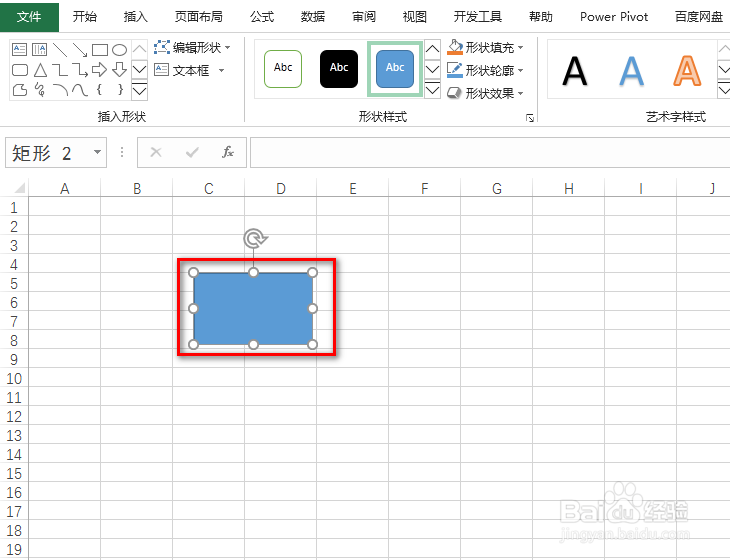
Task: Expand the shape styles gallery
Action: 433,89
